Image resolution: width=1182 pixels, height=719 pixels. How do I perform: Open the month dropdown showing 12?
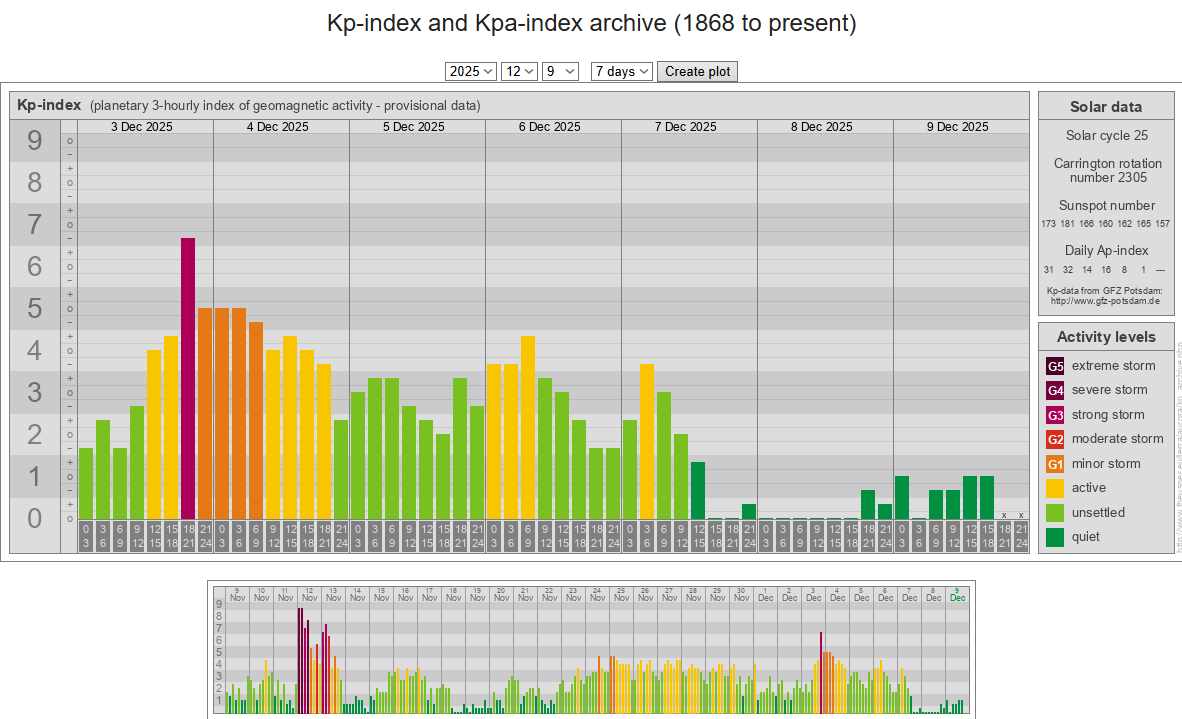click(x=519, y=71)
